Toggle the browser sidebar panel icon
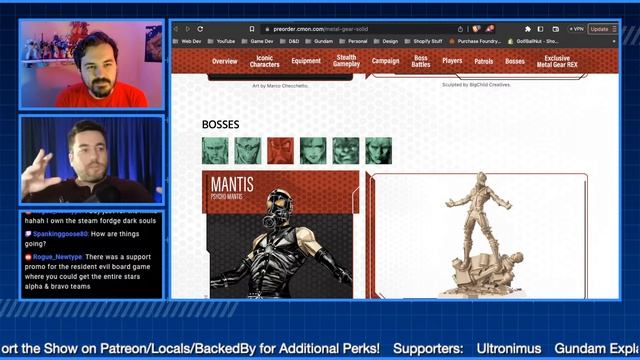The height and width of the screenshot is (360, 640). click(x=540, y=29)
